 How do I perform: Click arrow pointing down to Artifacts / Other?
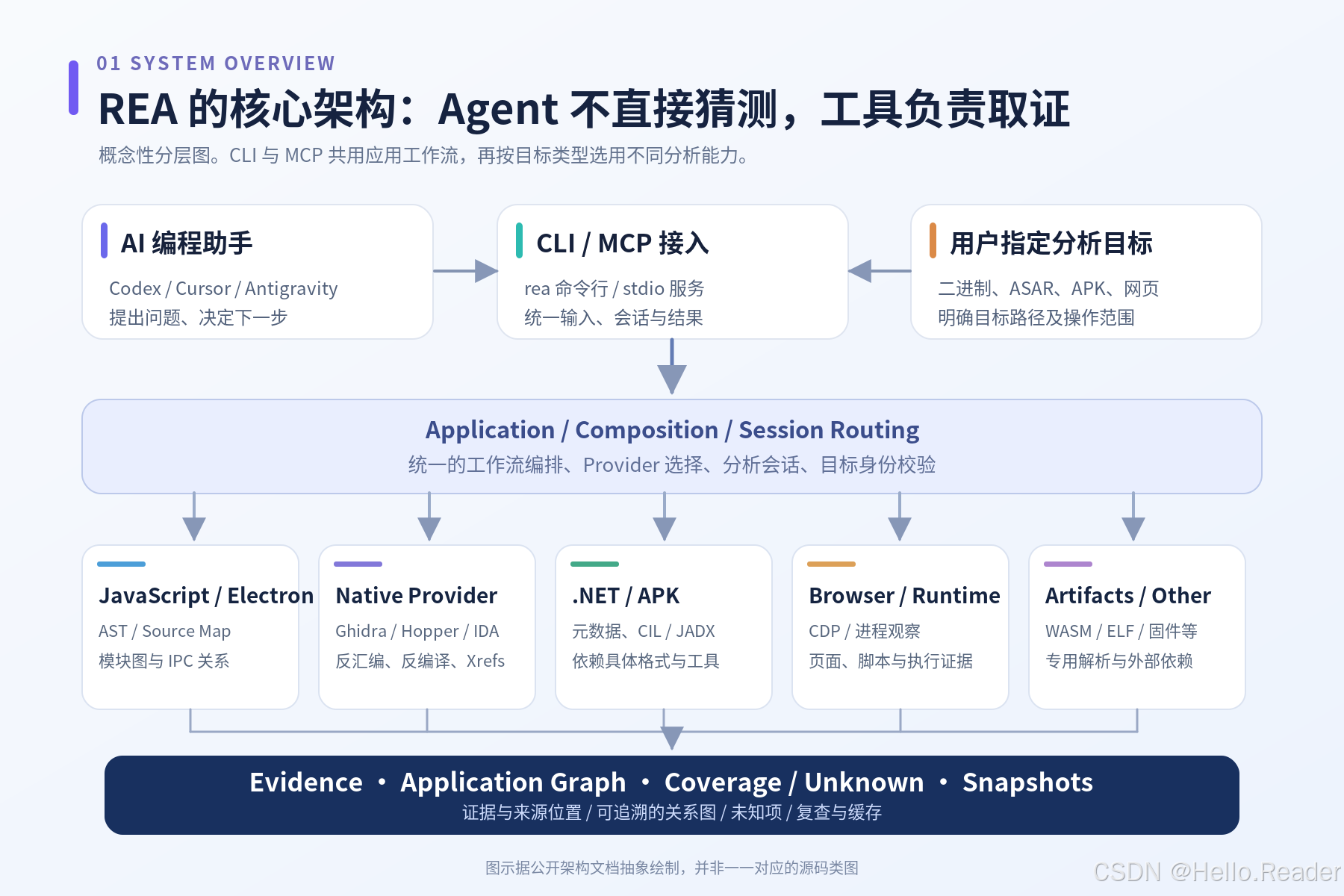click(x=1133, y=517)
